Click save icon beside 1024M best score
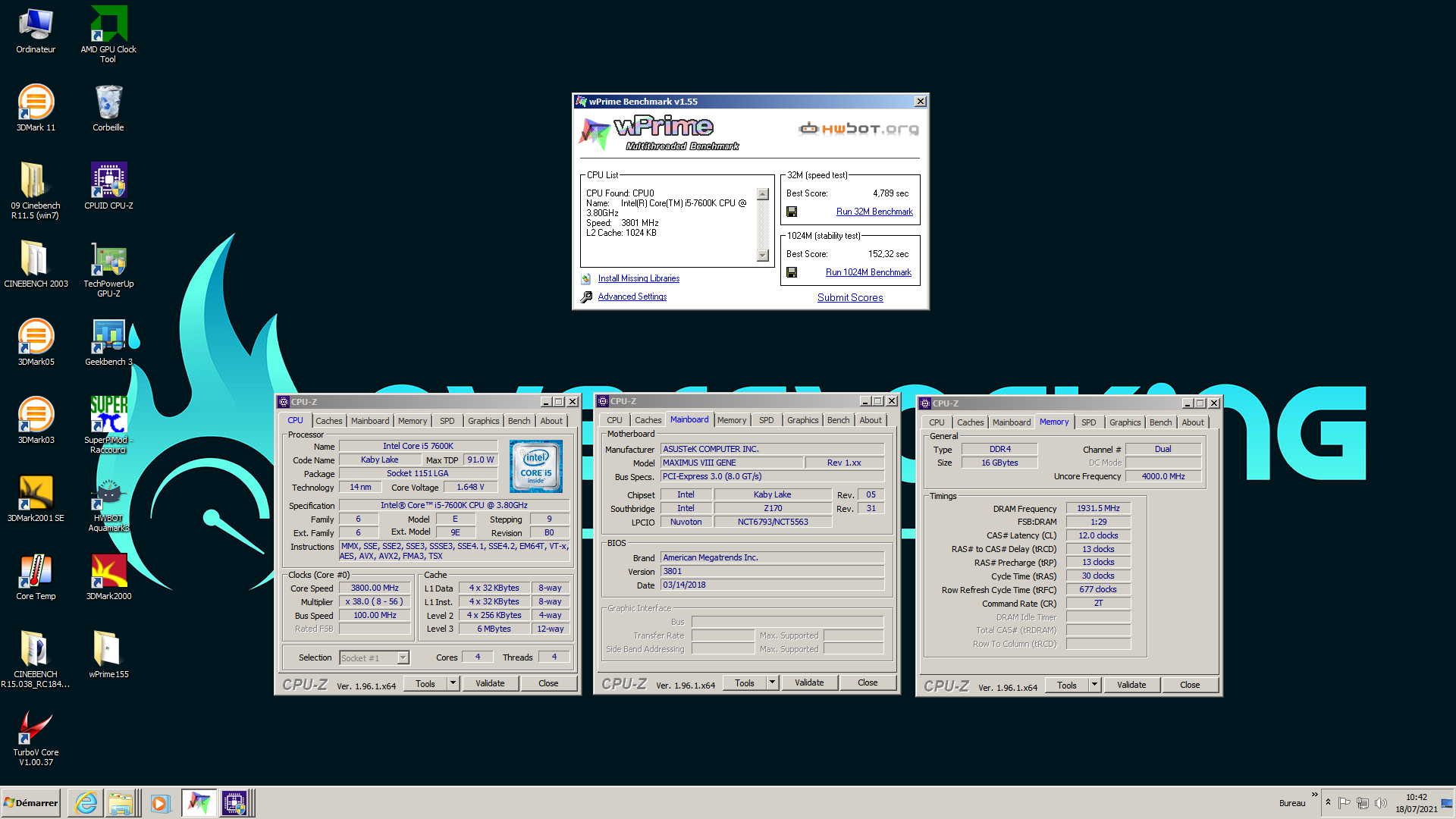 point(792,272)
